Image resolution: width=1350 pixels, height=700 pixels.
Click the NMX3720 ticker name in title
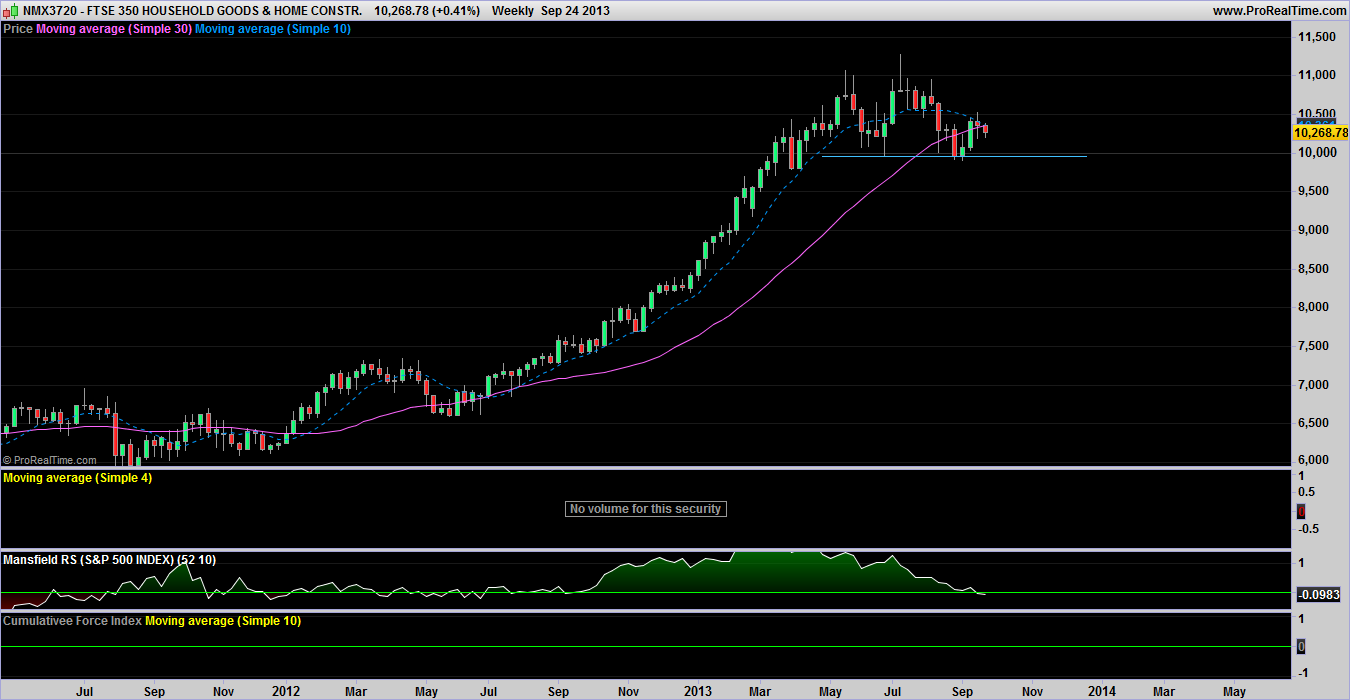[50, 11]
